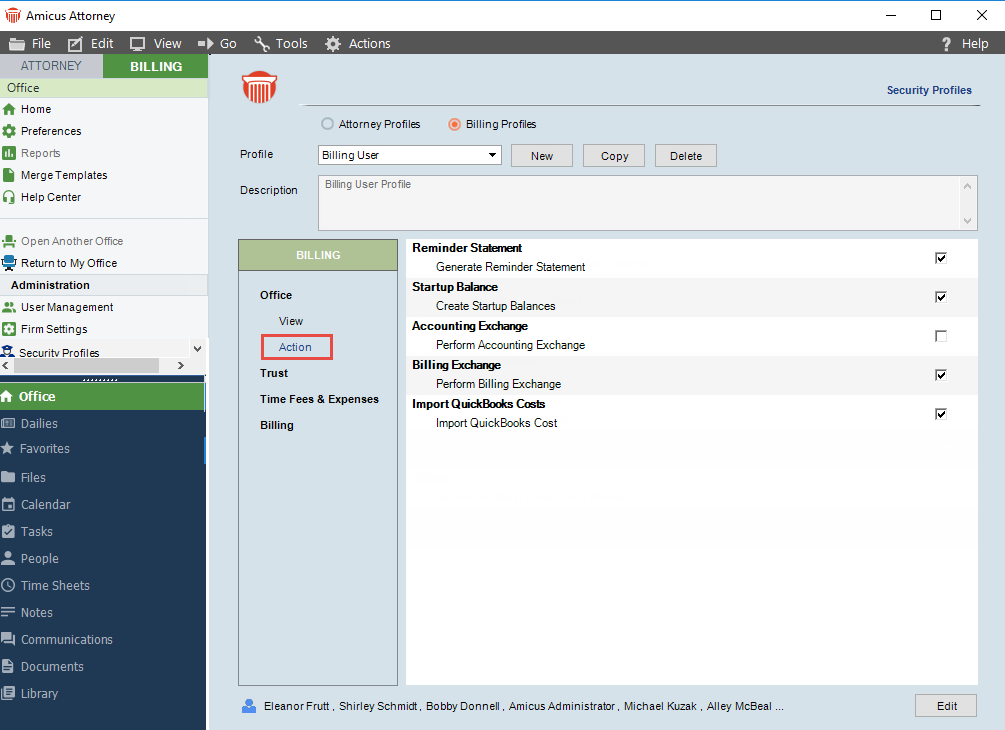Click the Firm Settings icon
1005x730 pixels.
9,329
